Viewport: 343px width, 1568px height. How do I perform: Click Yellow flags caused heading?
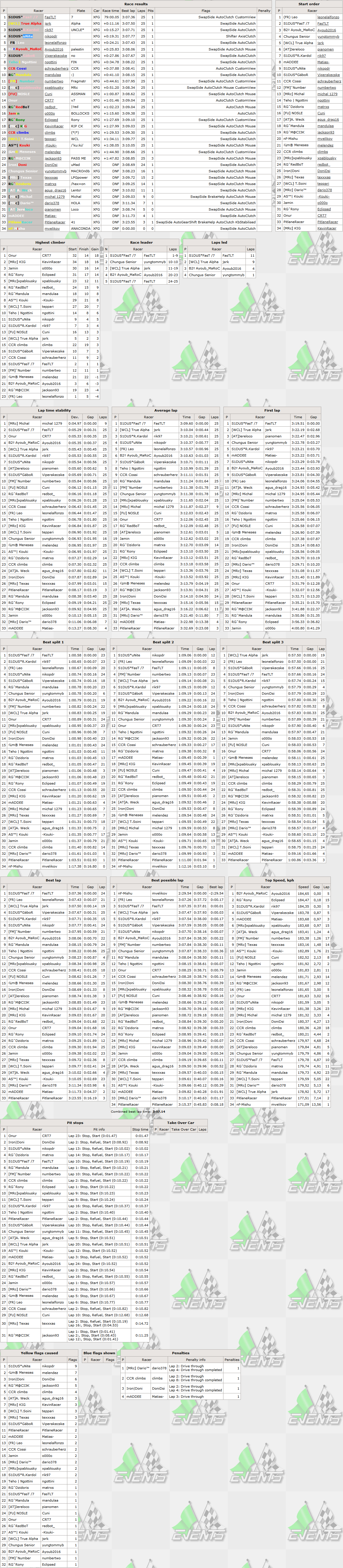click(39, 1352)
